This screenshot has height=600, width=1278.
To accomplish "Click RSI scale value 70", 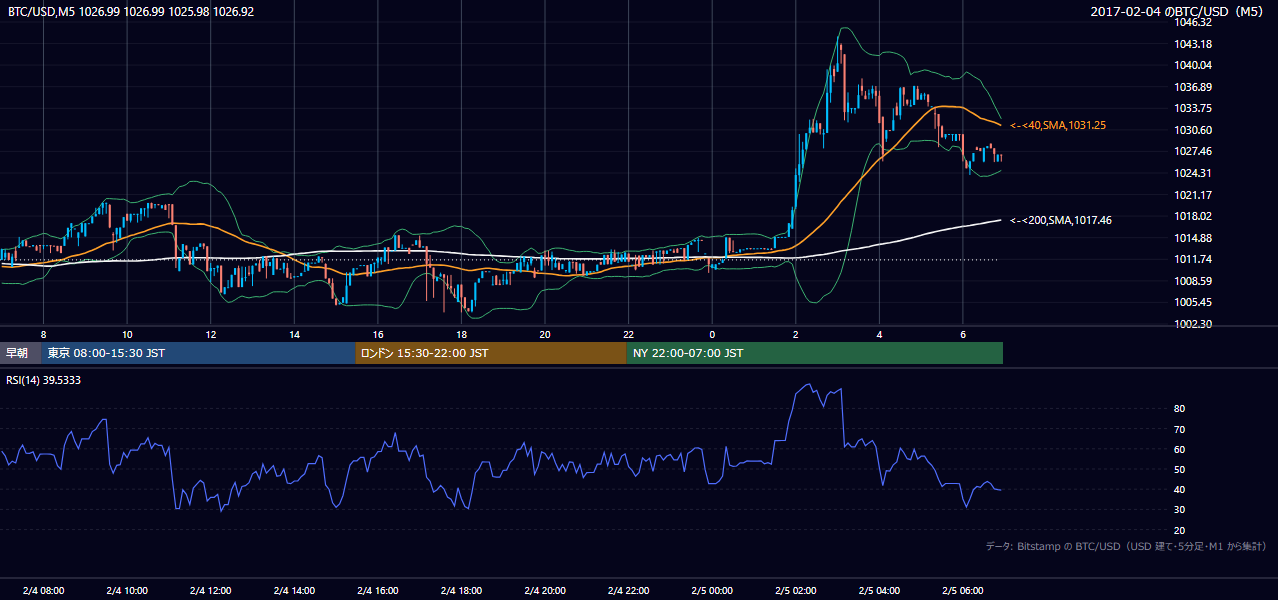I will [x=1180, y=429].
